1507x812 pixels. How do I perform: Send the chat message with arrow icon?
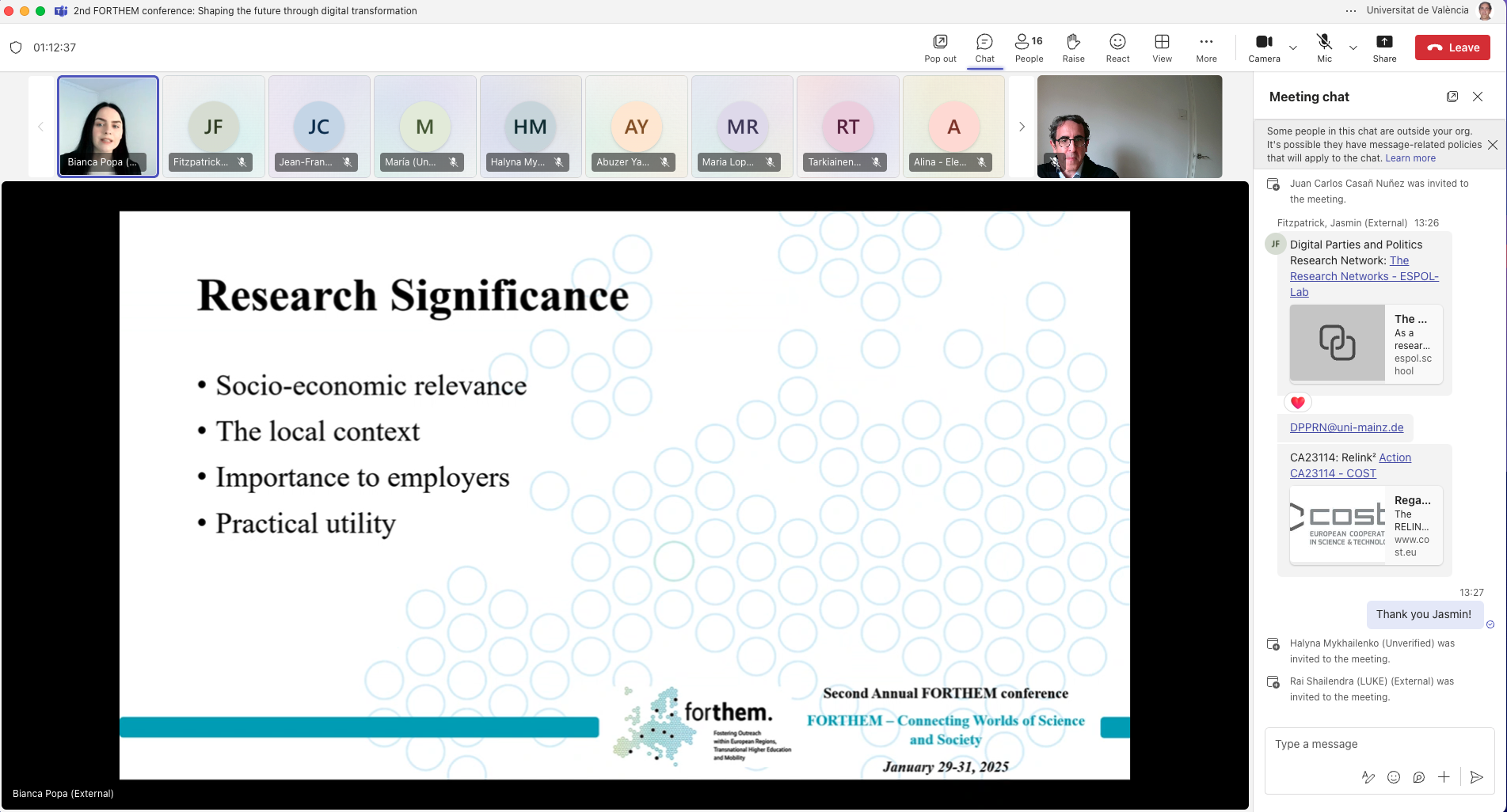[x=1476, y=777]
